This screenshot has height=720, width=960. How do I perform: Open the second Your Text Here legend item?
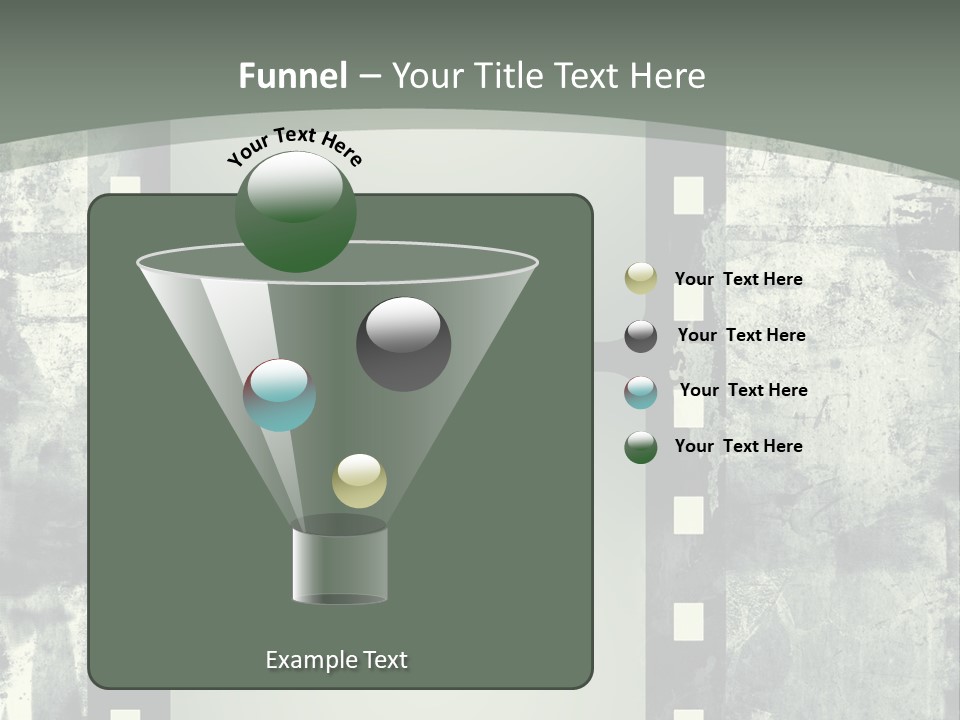742,336
